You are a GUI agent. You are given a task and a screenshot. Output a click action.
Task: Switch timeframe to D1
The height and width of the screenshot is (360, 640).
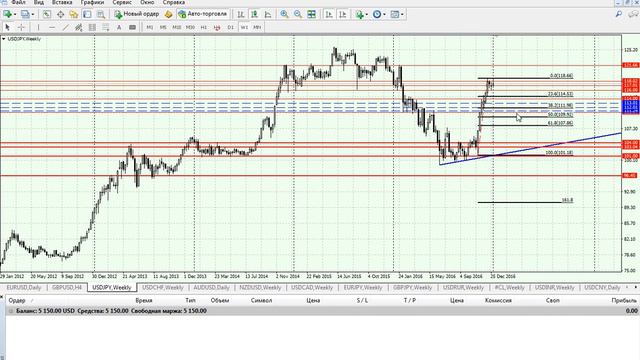[231, 27]
